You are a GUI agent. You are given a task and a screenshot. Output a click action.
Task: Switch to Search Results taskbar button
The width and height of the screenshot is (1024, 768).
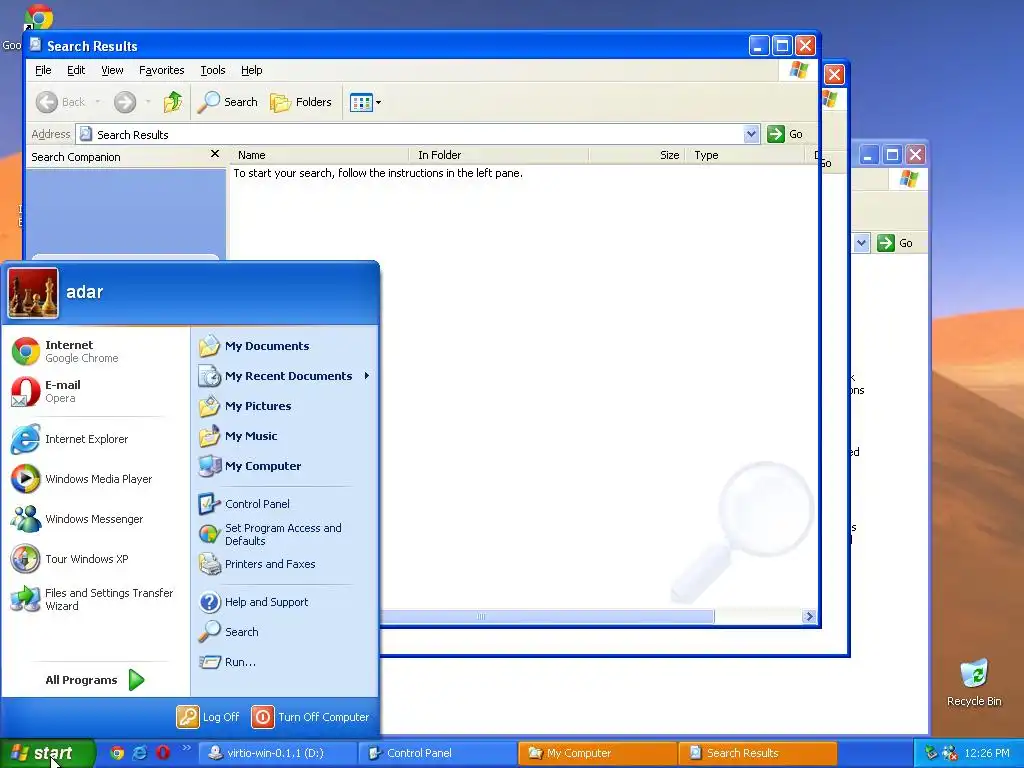click(758, 753)
